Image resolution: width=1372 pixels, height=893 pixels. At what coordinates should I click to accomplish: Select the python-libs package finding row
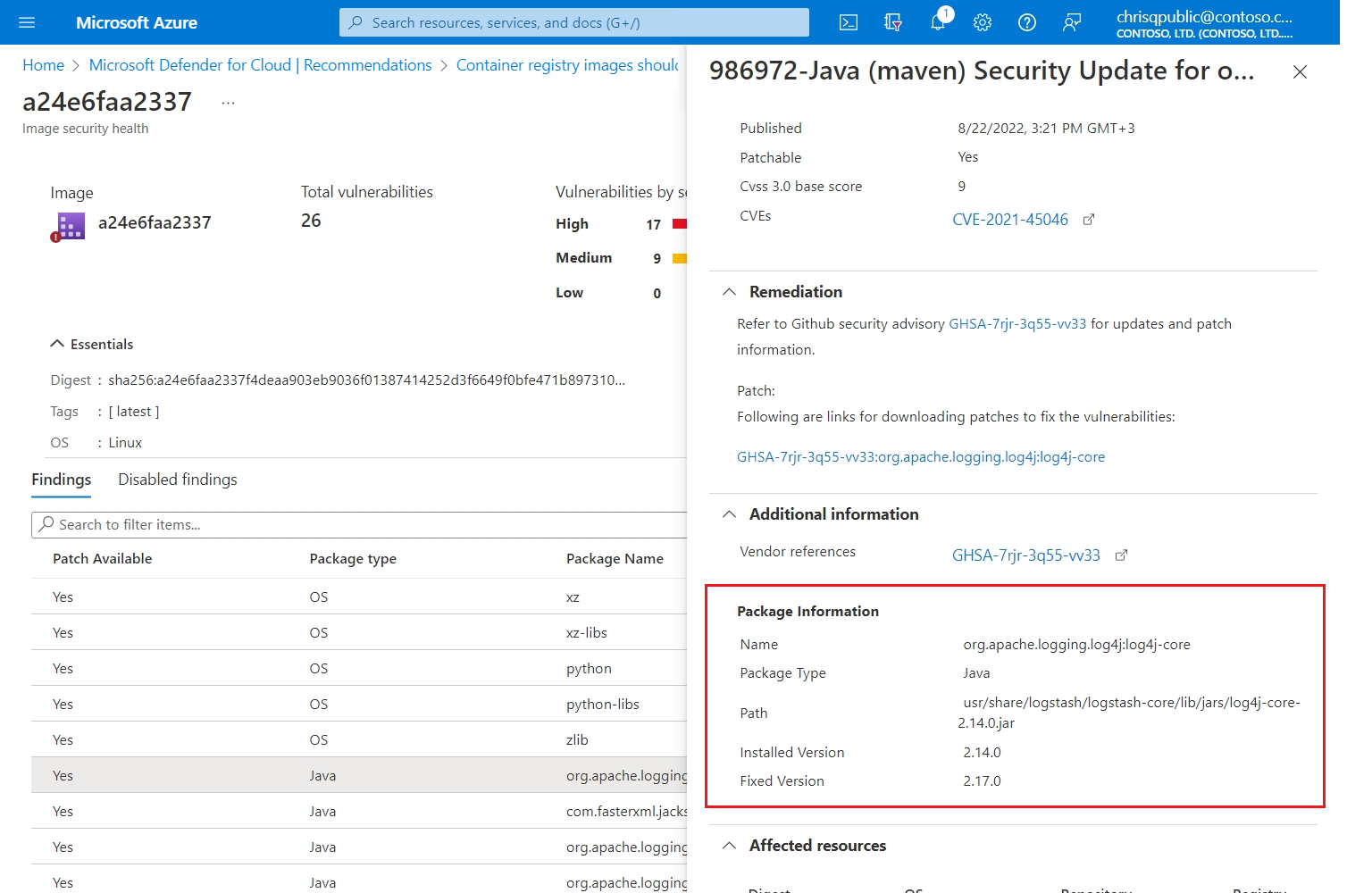pyautogui.click(x=359, y=704)
